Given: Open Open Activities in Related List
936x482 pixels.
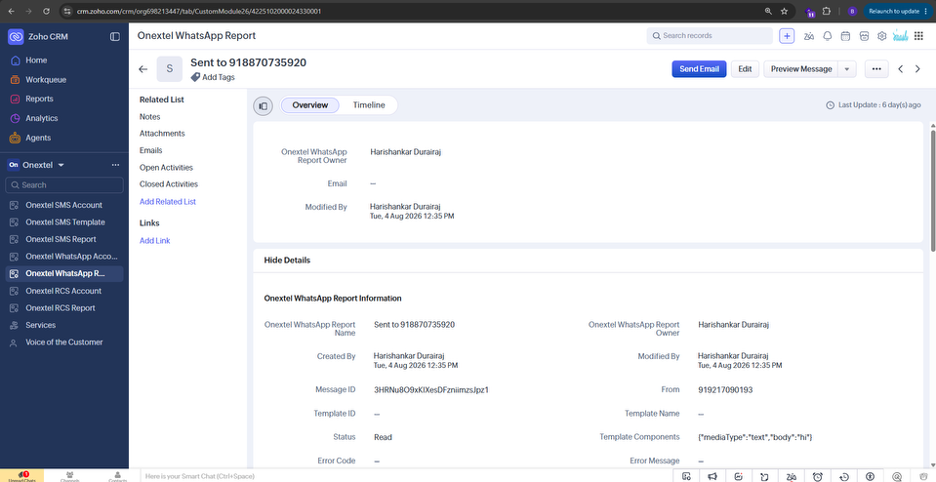Looking at the screenshot, I should [x=167, y=168].
